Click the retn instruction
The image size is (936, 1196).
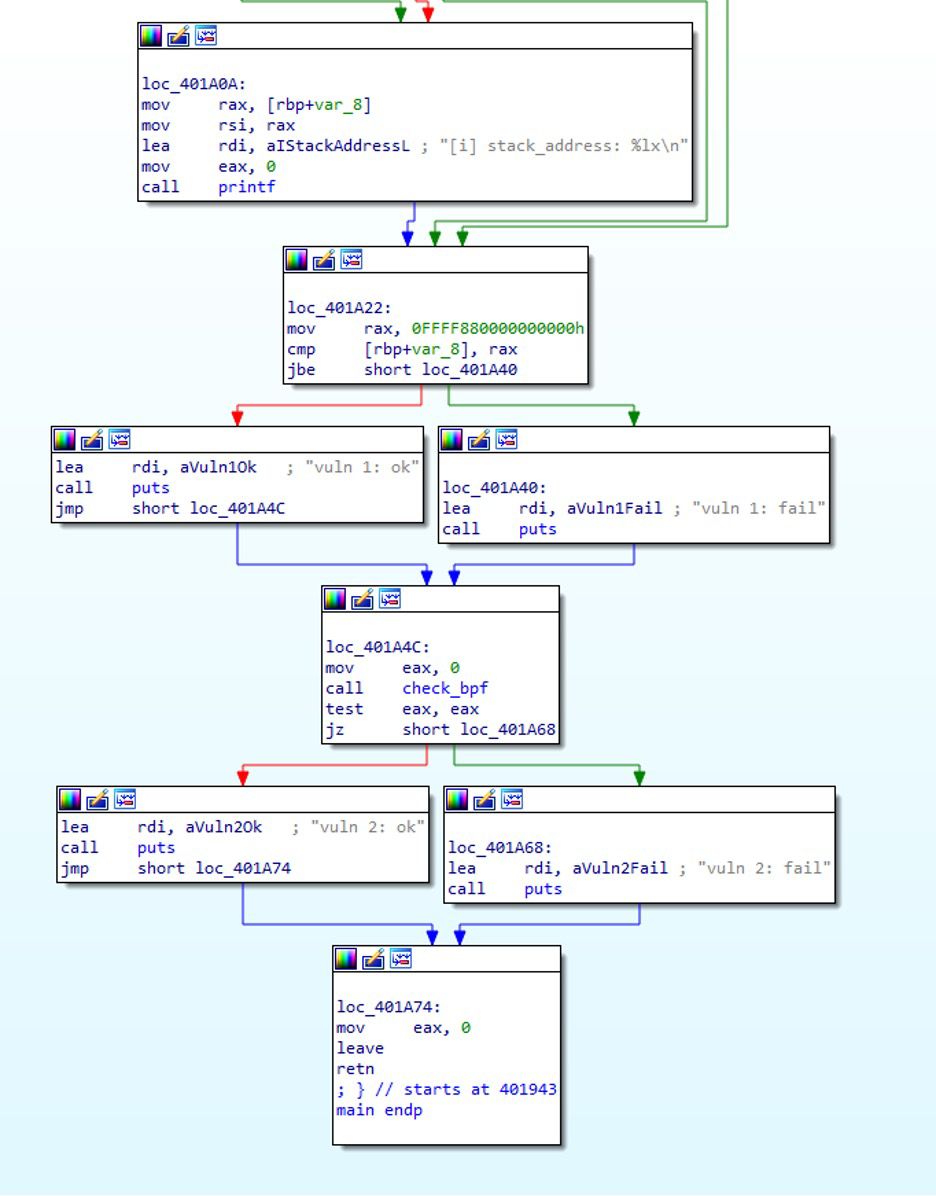point(355,1069)
